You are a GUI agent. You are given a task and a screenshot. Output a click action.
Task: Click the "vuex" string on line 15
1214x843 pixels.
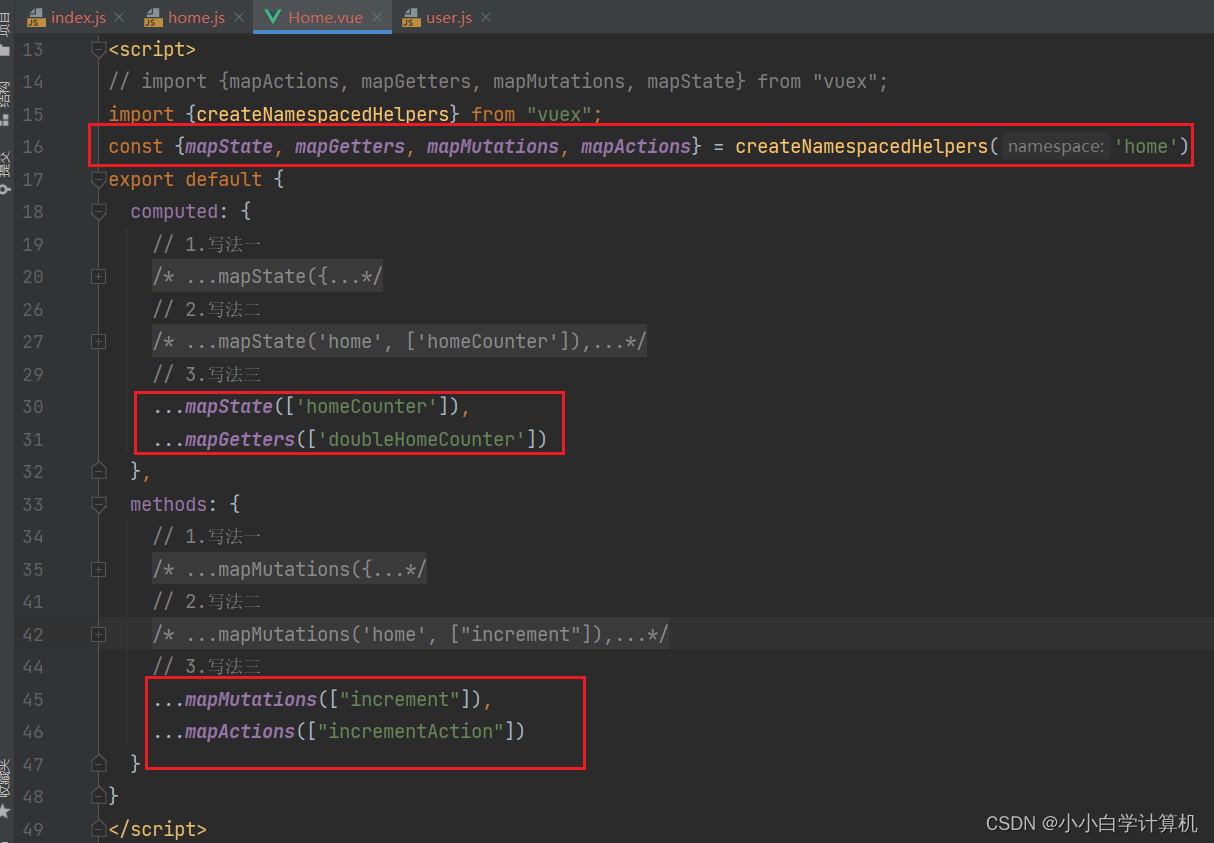coord(560,114)
